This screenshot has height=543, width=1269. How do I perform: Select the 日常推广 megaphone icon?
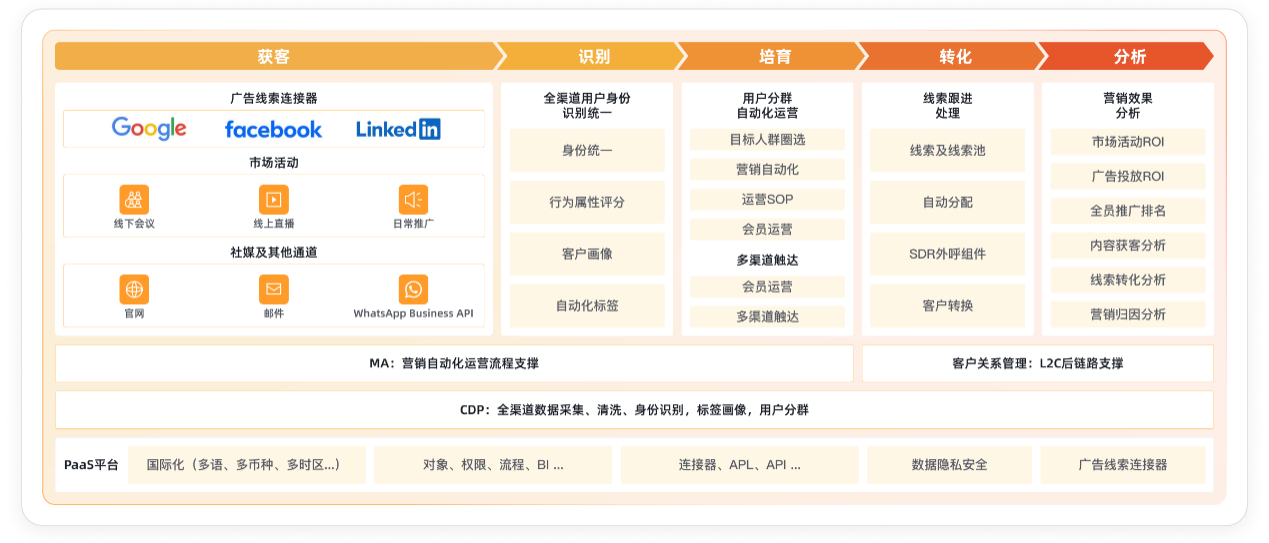[413, 198]
